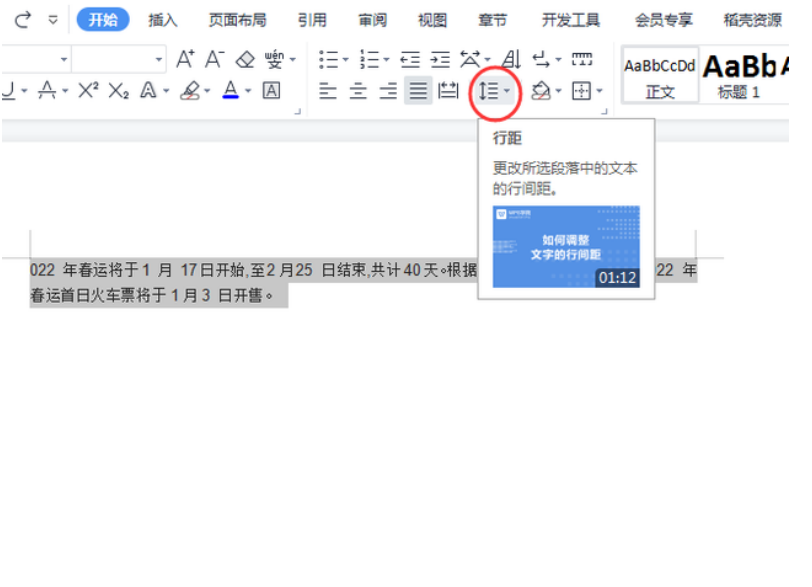This screenshot has width=812, height=587.
Task: Apply subscript formatting
Action: point(119,92)
